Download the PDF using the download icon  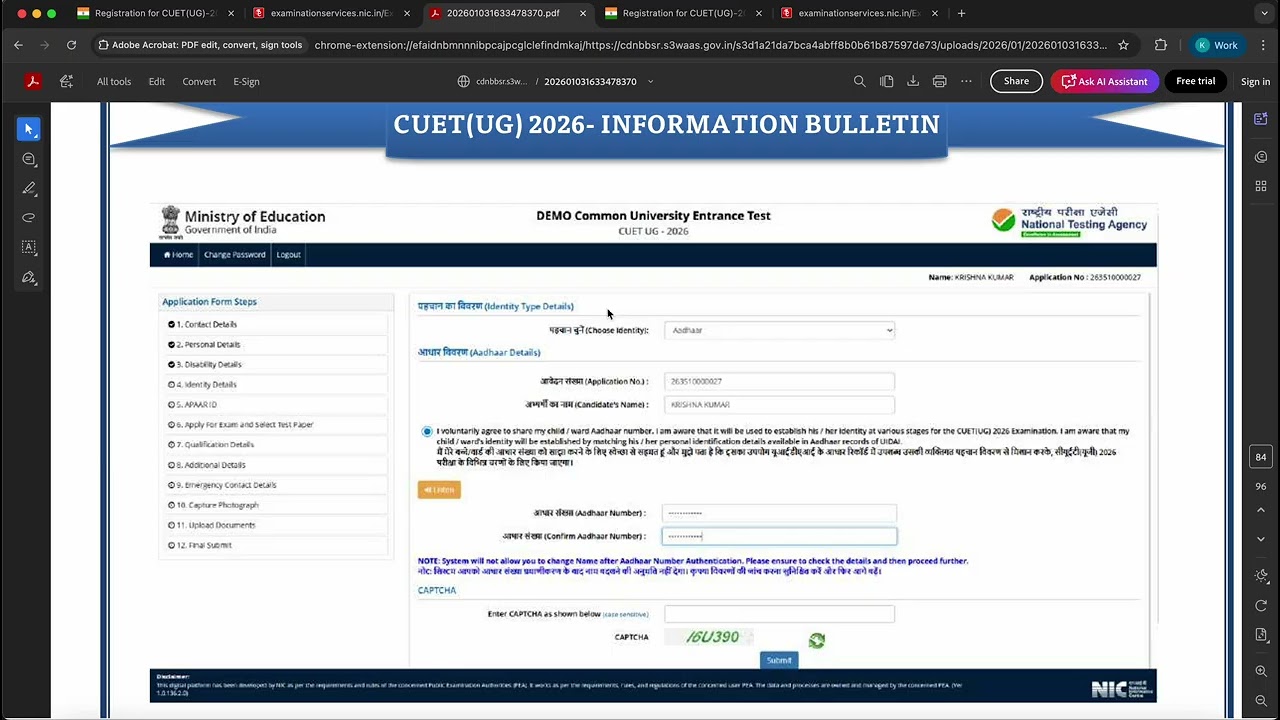913,81
